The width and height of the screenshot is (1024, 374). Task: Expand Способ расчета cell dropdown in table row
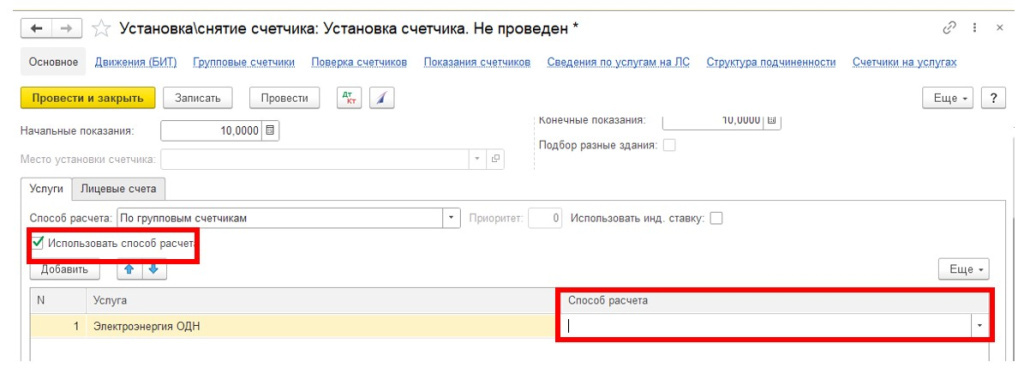pos(979,326)
